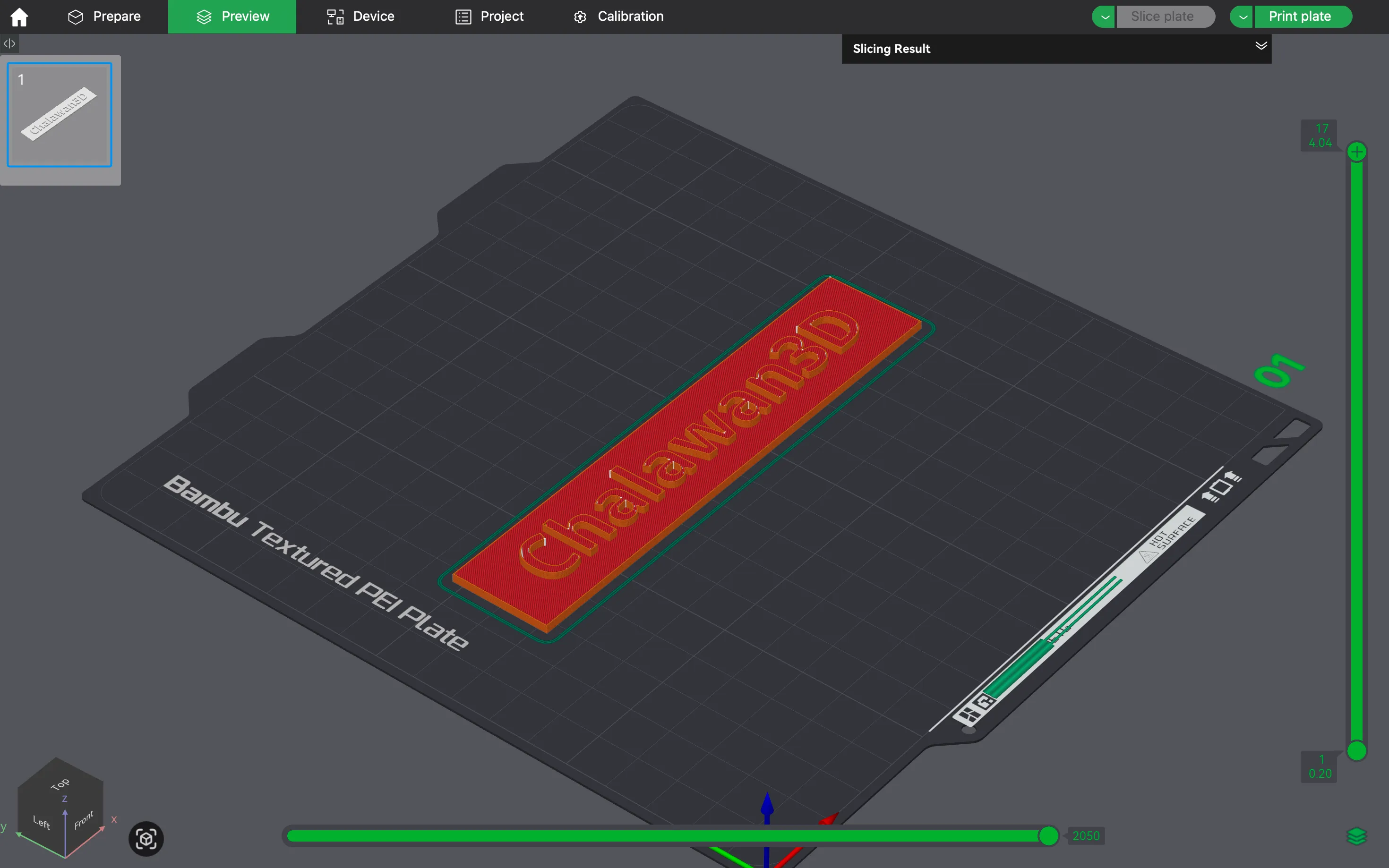The width and height of the screenshot is (1389, 868).
Task: Switch to the Prepare tab
Action: tap(104, 17)
